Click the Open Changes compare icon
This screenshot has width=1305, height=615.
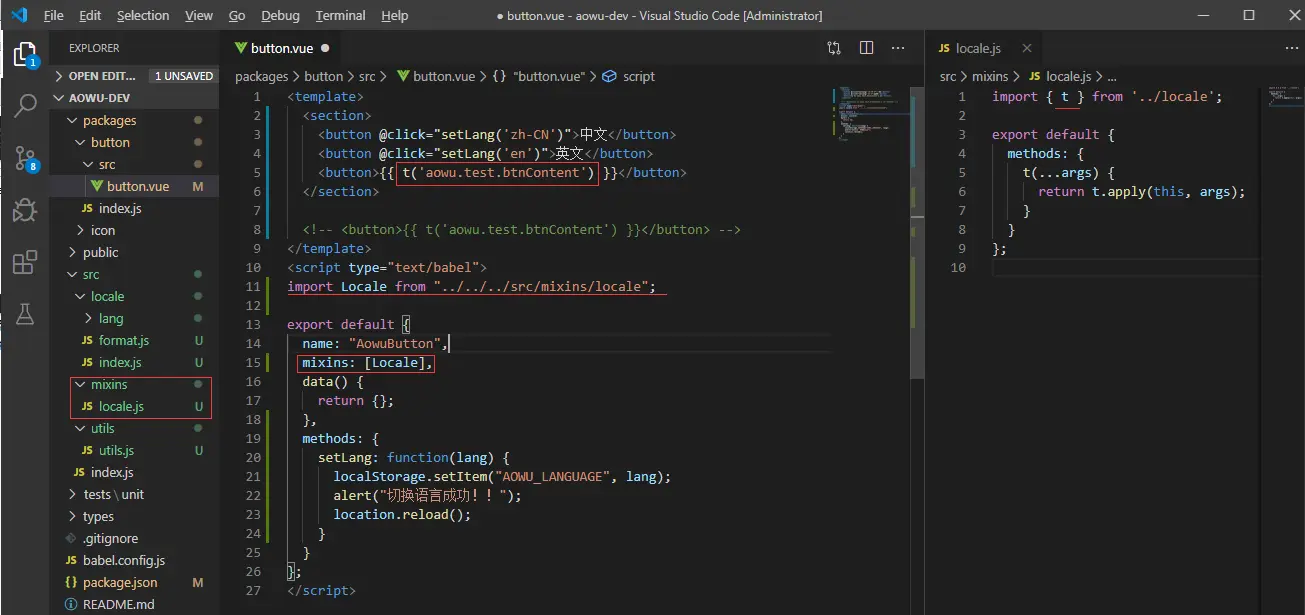(834, 48)
